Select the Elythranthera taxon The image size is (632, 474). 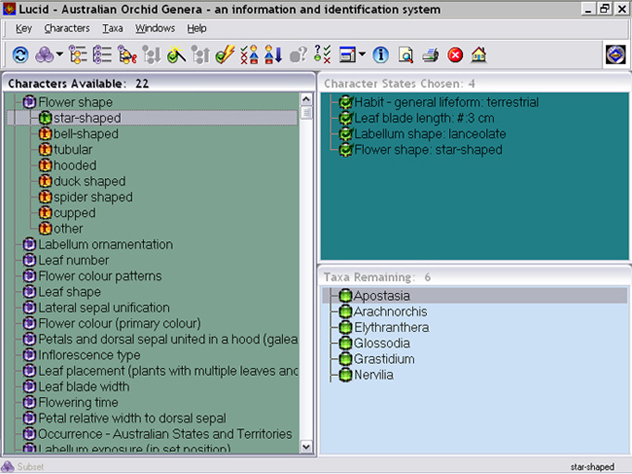pos(384,327)
